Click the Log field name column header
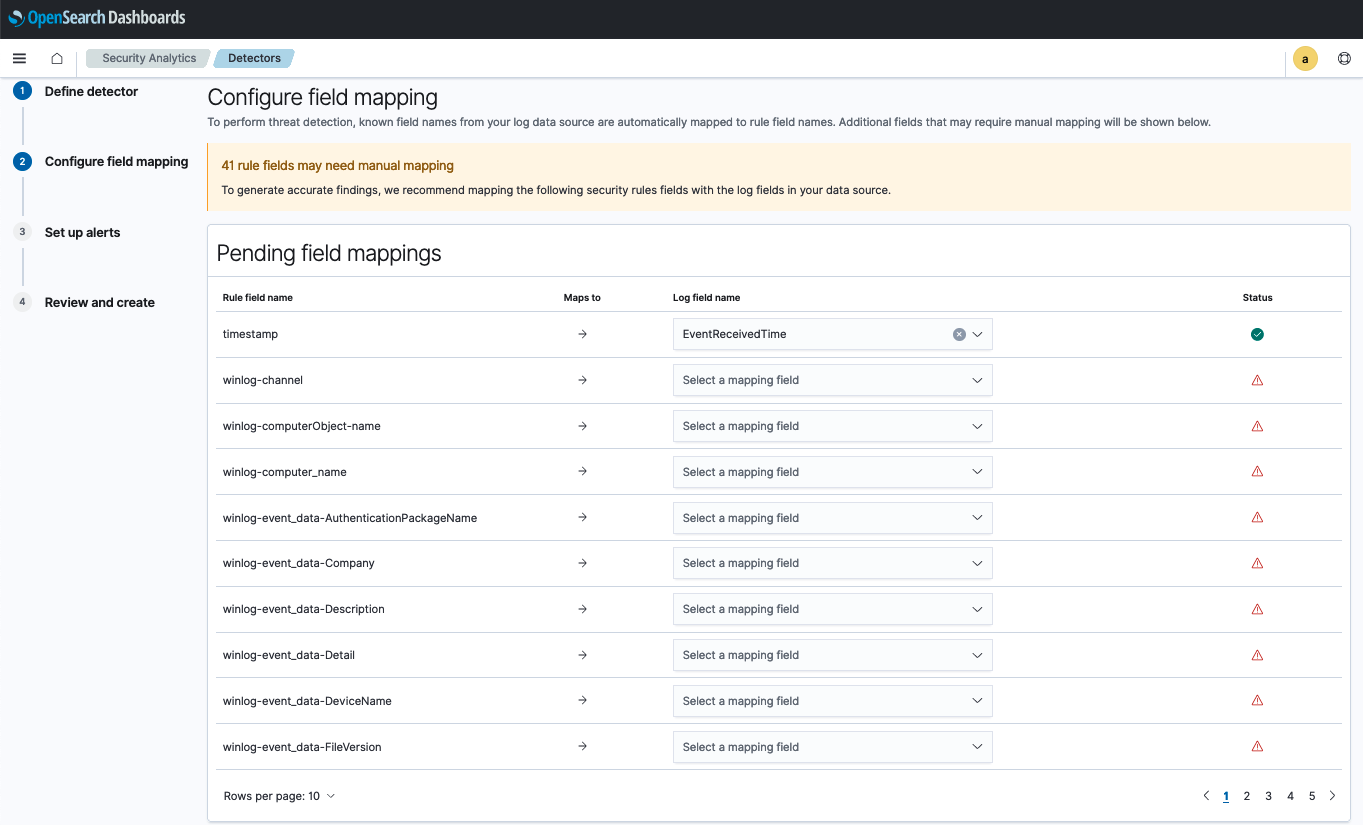 click(x=706, y=298)
